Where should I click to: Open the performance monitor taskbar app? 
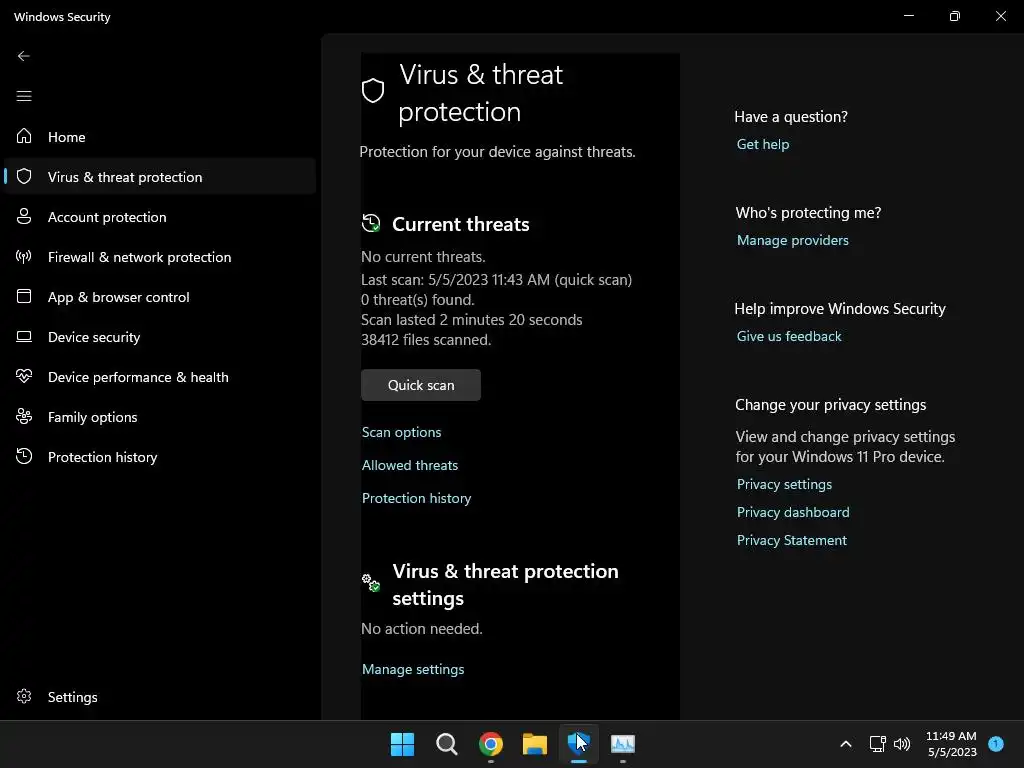(623, 744)
